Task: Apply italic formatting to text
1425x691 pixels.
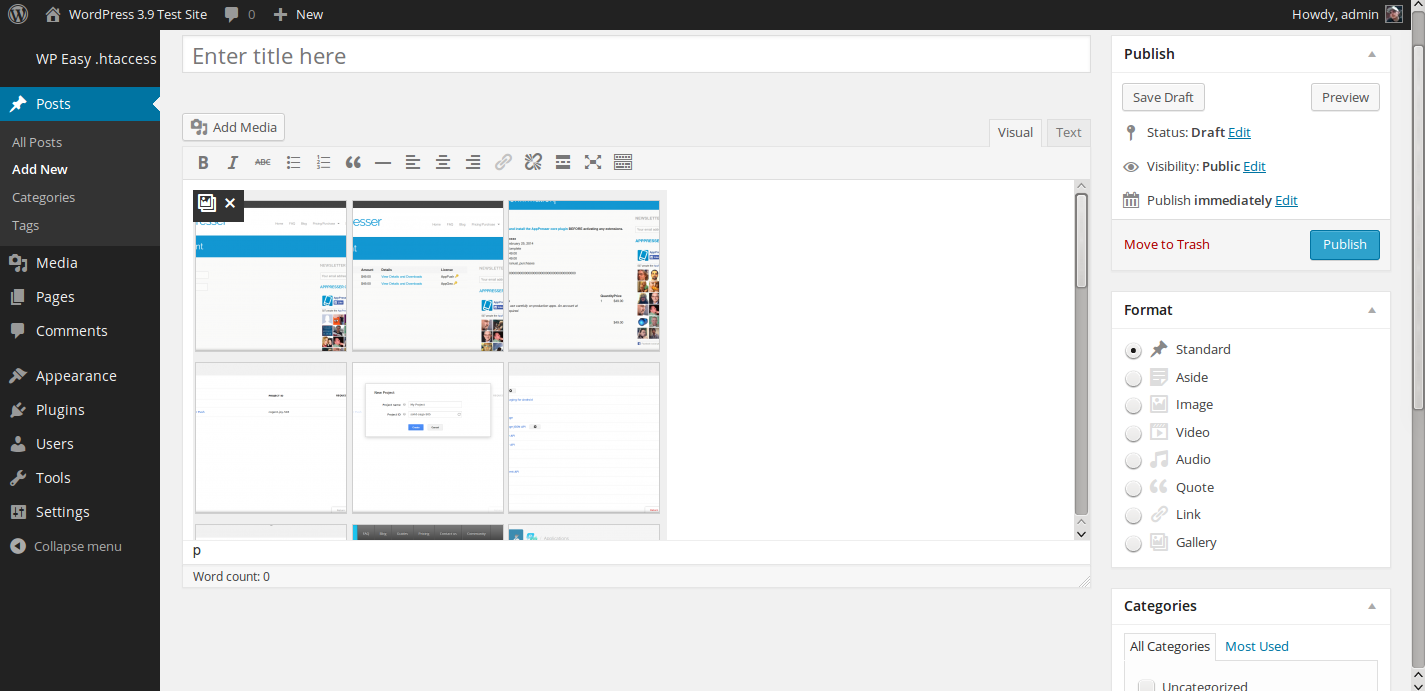Action: tap(232, 162)
